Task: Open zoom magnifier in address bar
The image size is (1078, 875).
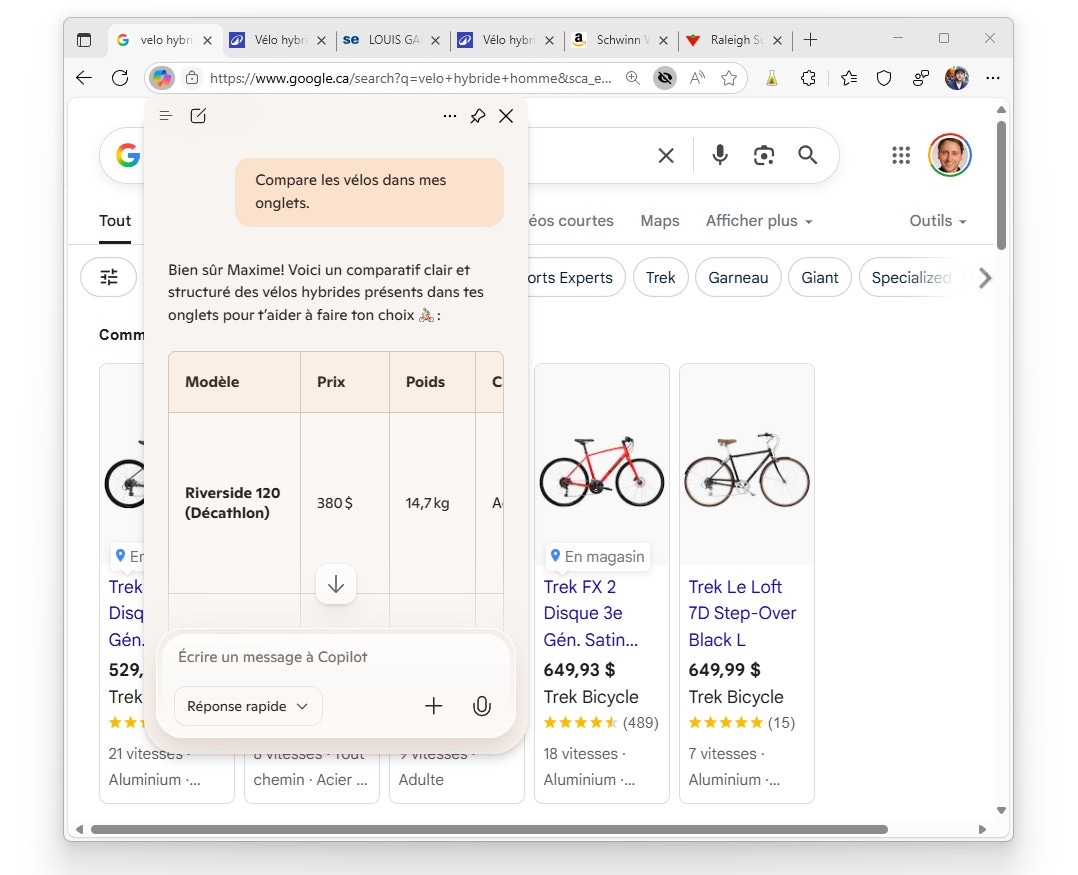Action: tap(632, 78)
